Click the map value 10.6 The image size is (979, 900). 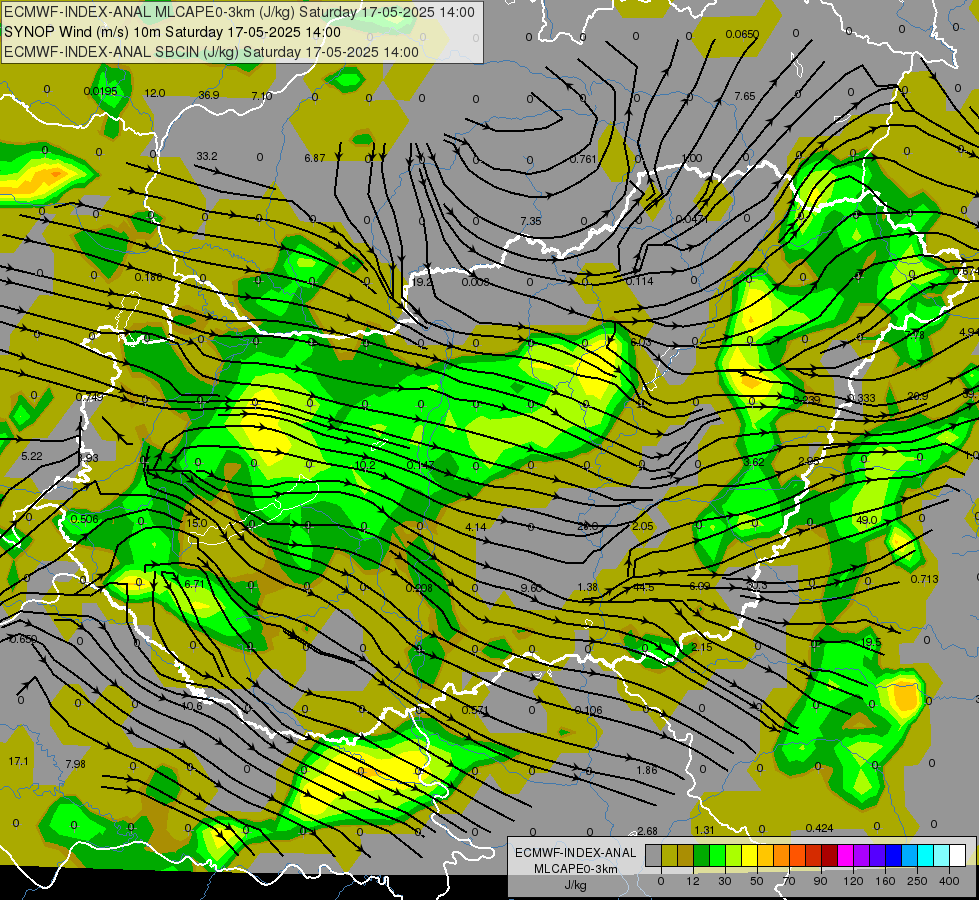[192, 706]
